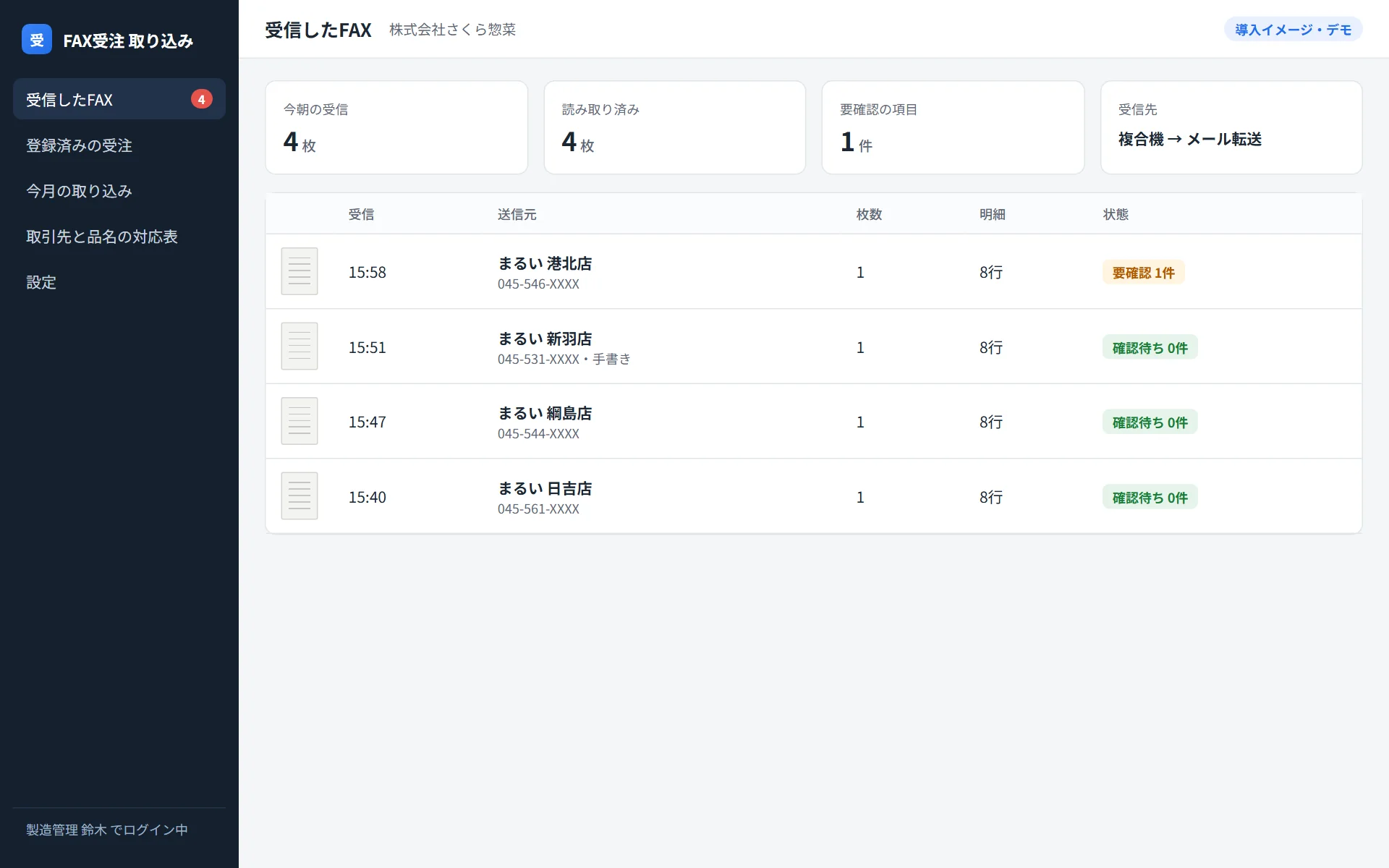
Task: Click the 15:40 received time
Action: pos(368,497)
